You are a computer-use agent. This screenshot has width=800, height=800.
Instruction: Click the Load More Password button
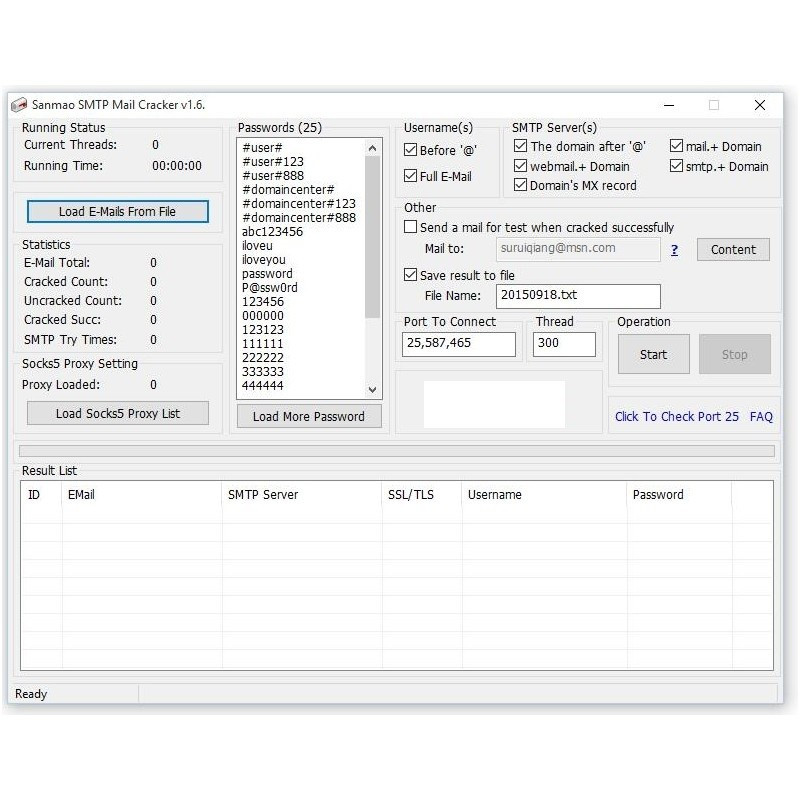point(309,416)
